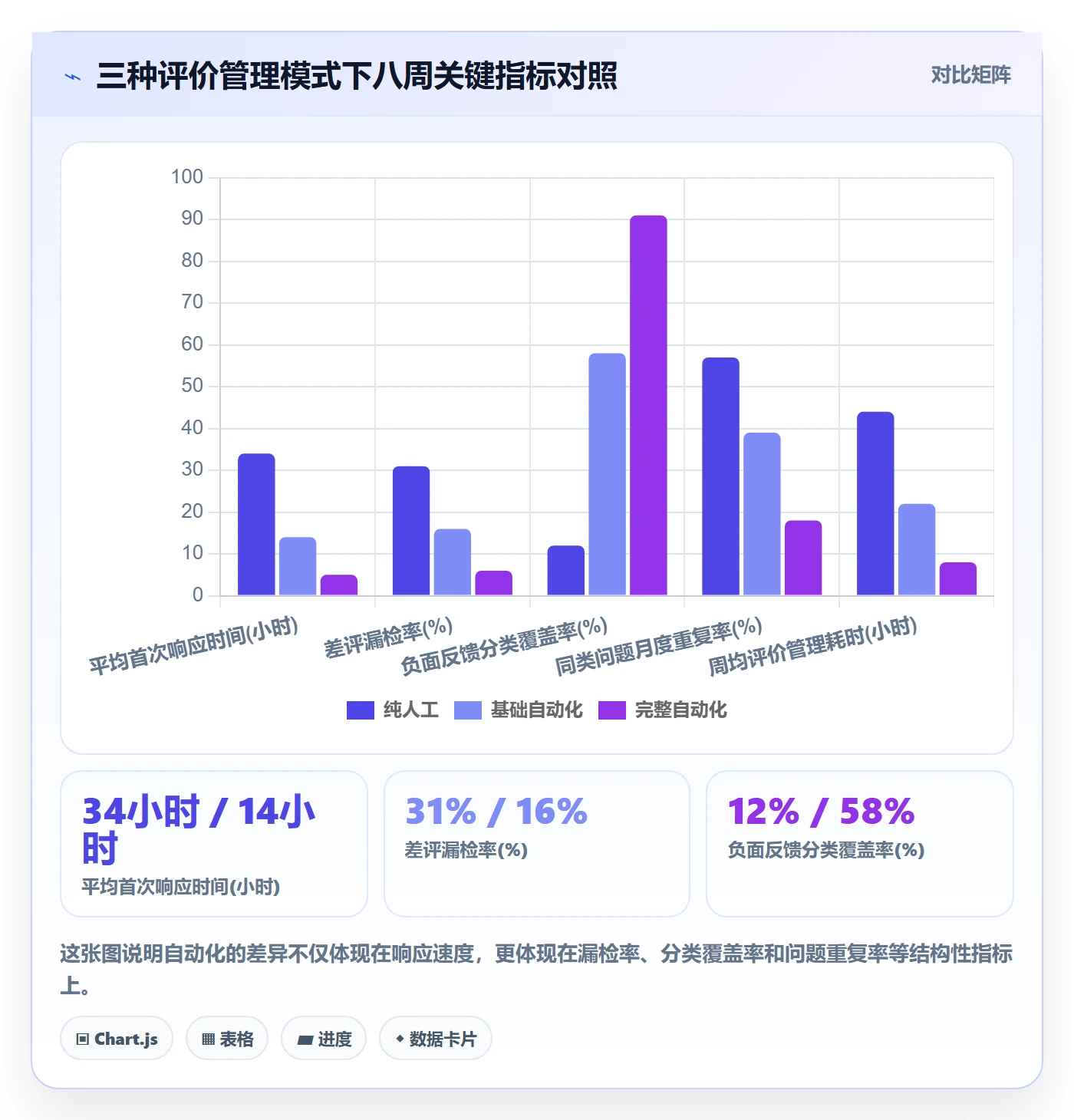The width and height of the screenshot is (1074, 1120).
Task: Click the 完整自动化 bar for 周均评价管理耗时
Action: click(959, 578)
